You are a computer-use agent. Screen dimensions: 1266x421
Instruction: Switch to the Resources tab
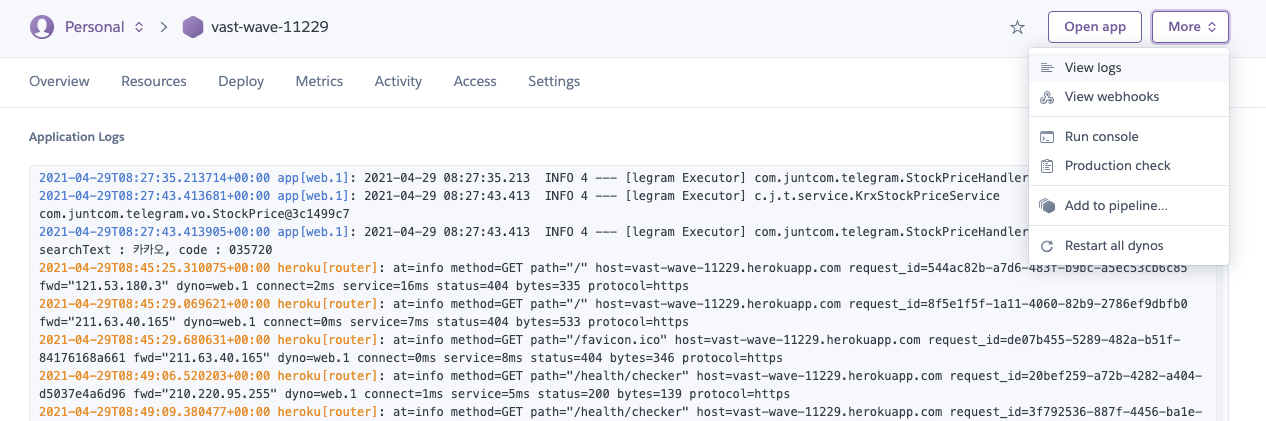tap(154, 81)
